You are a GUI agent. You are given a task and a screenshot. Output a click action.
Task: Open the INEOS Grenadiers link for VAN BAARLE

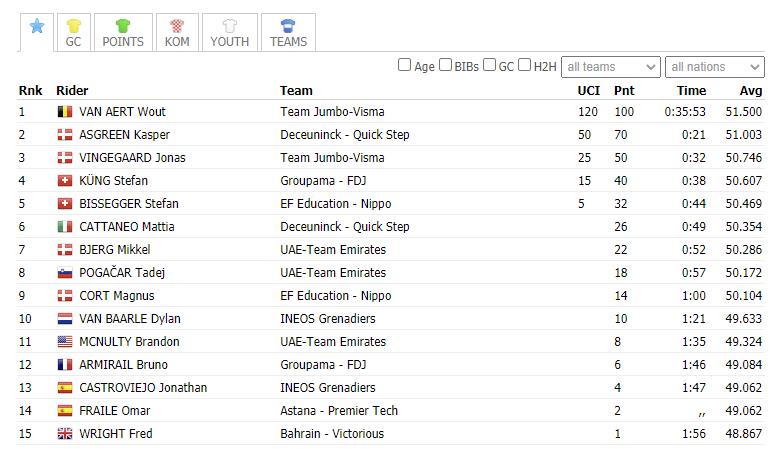click(x=328, y=319)
